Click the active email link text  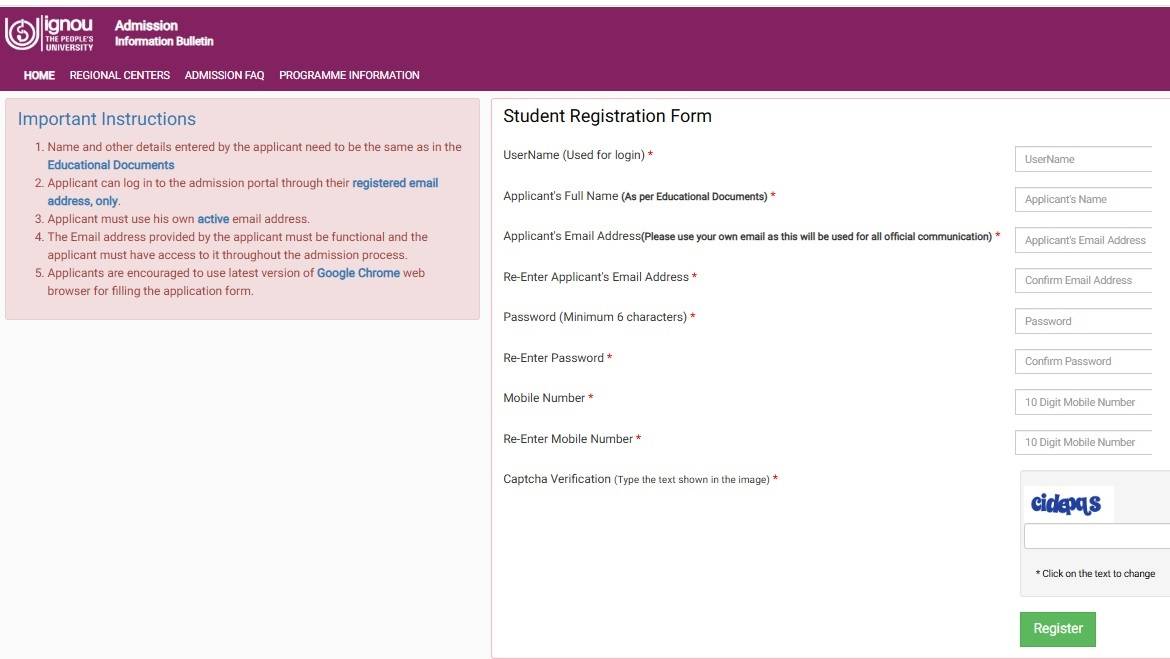(x=213, y=219)
